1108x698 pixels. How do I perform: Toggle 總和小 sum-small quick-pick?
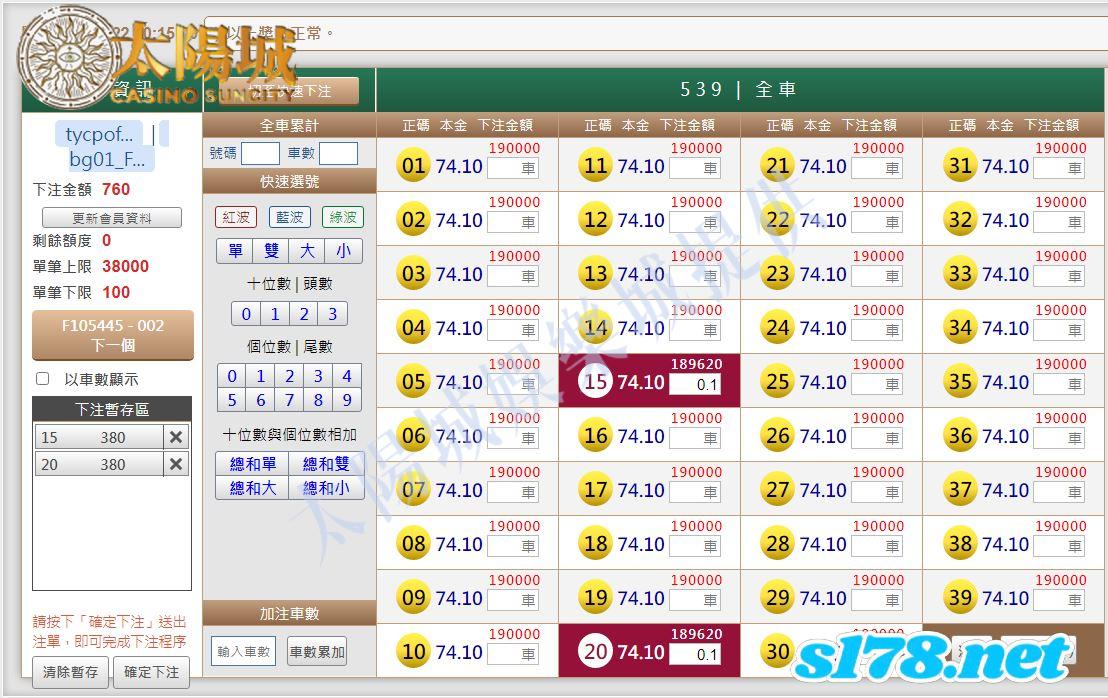point(326,487)
